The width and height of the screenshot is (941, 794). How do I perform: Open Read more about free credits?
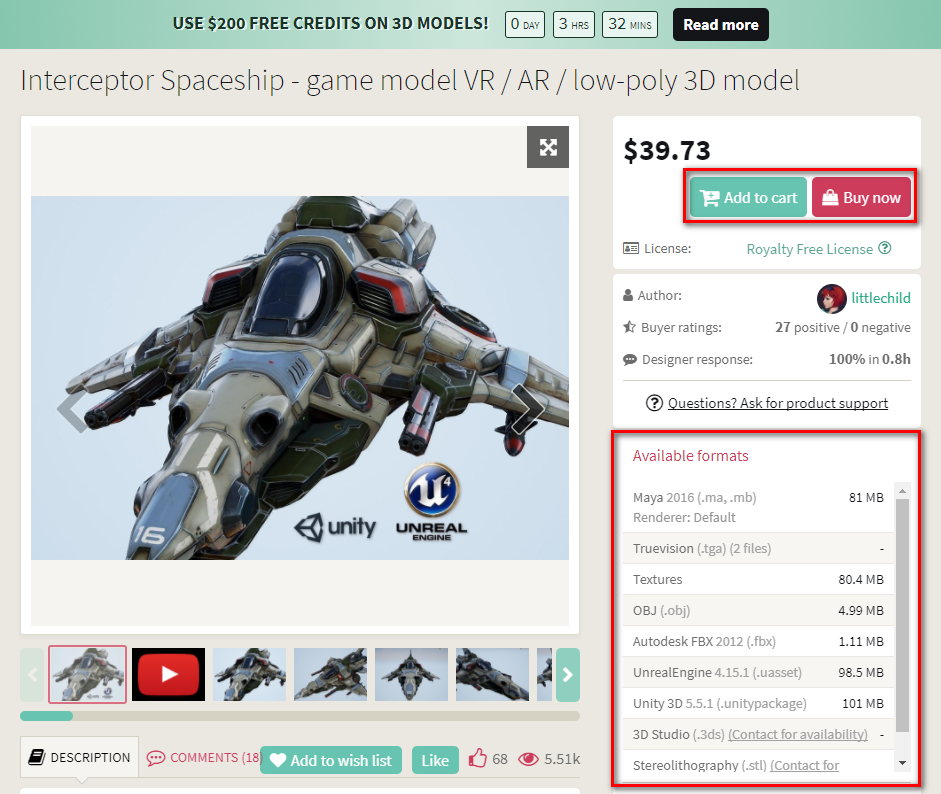721,25
